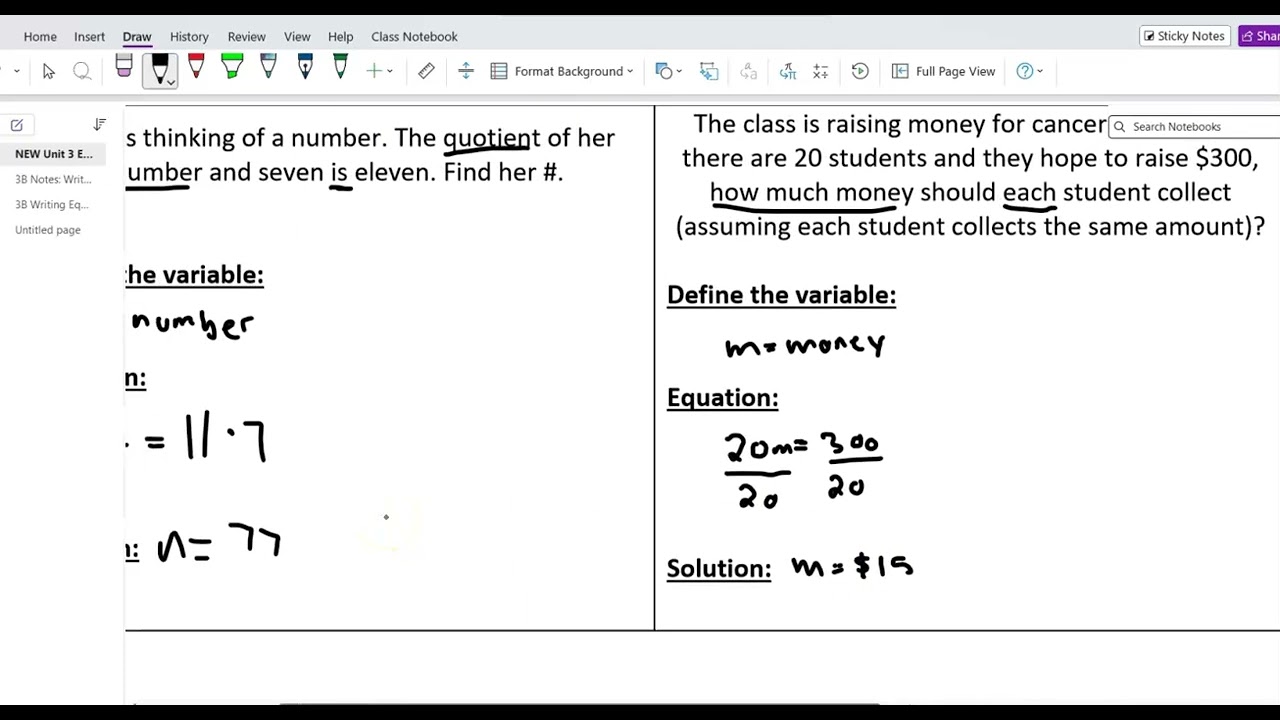Open the History tab
The width and height of the screenshot is (1280, 720).
click(x=189, y=36)
